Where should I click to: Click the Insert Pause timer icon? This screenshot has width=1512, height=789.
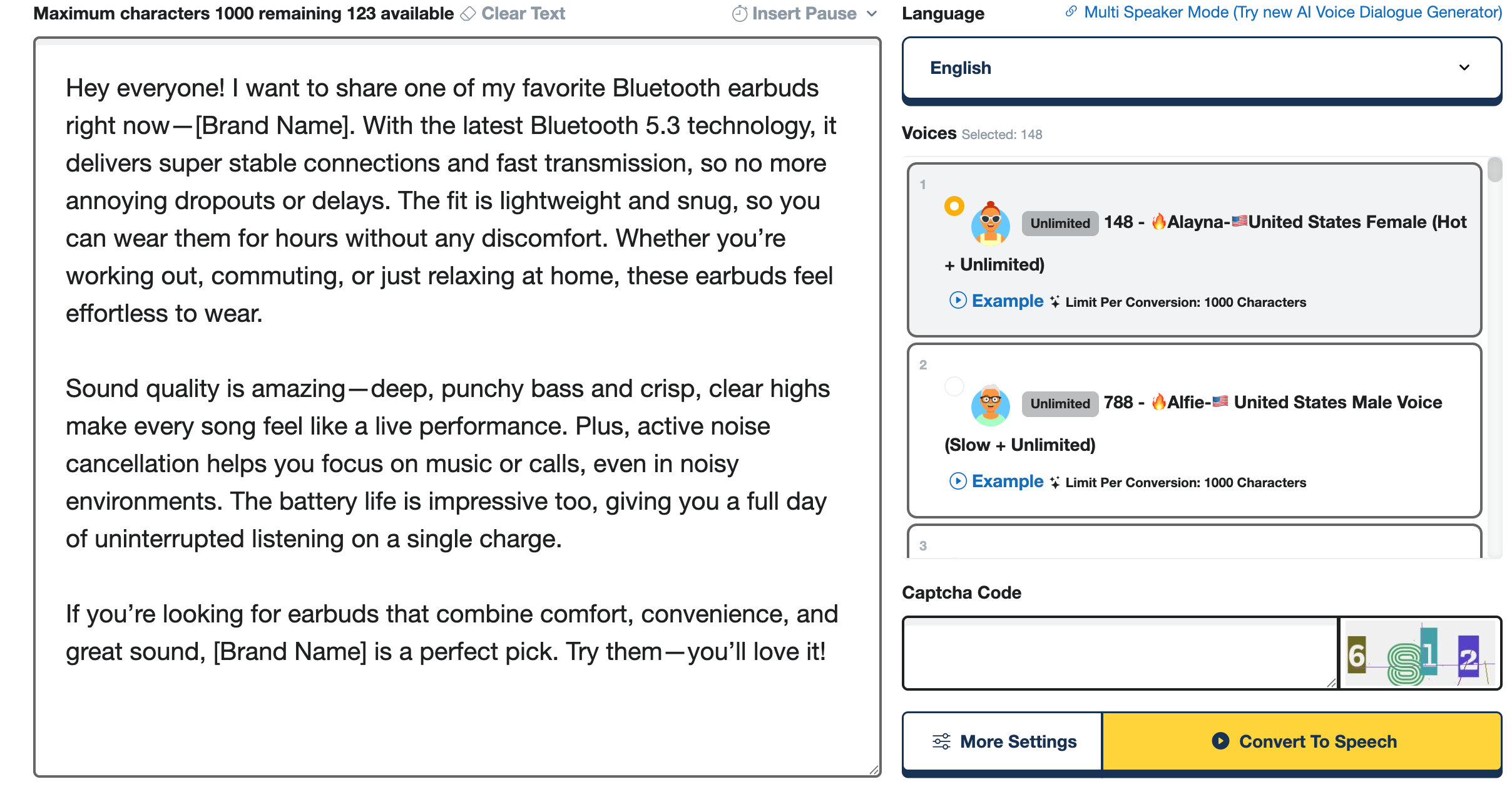(x=738, y=13)
